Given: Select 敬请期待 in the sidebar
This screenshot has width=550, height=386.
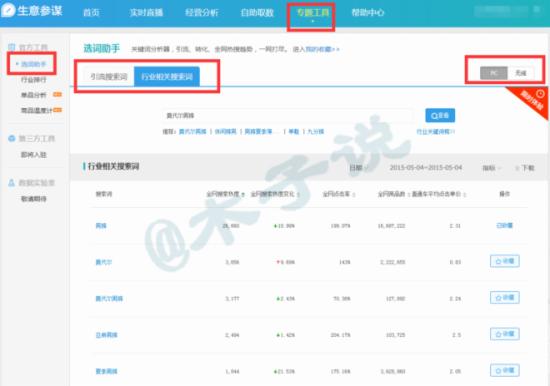Looking at the screenshot, I should click(x=34, y=199).
